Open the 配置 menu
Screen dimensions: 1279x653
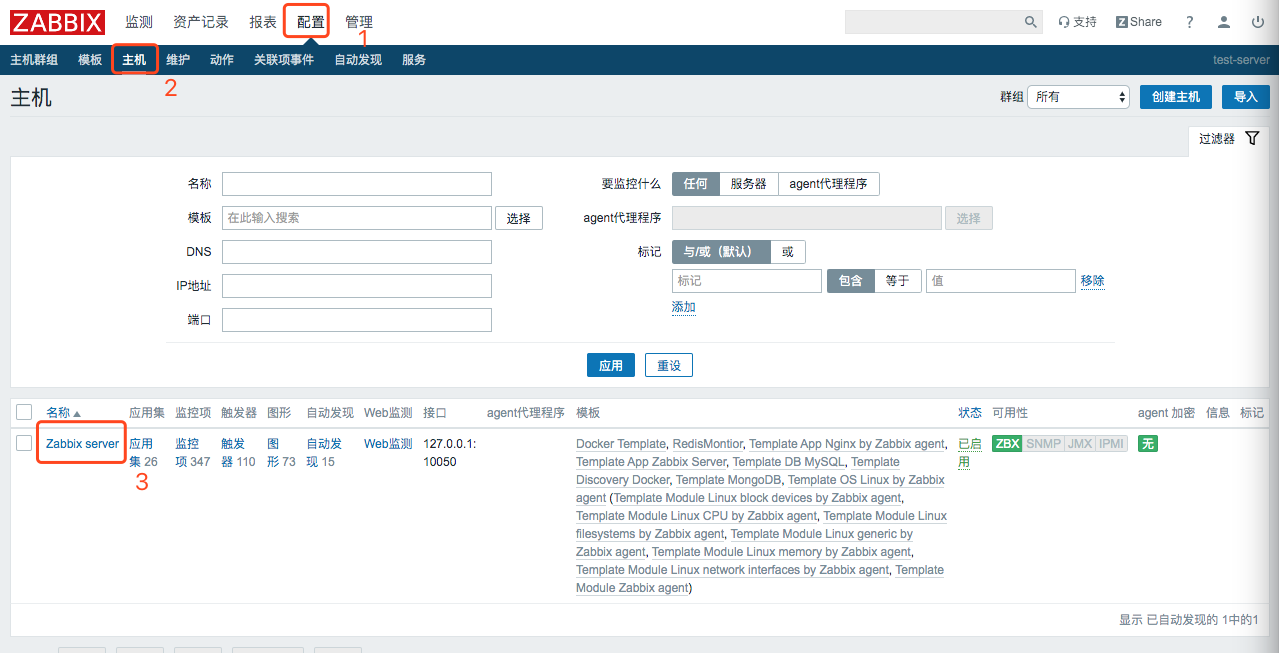[311, 22]
